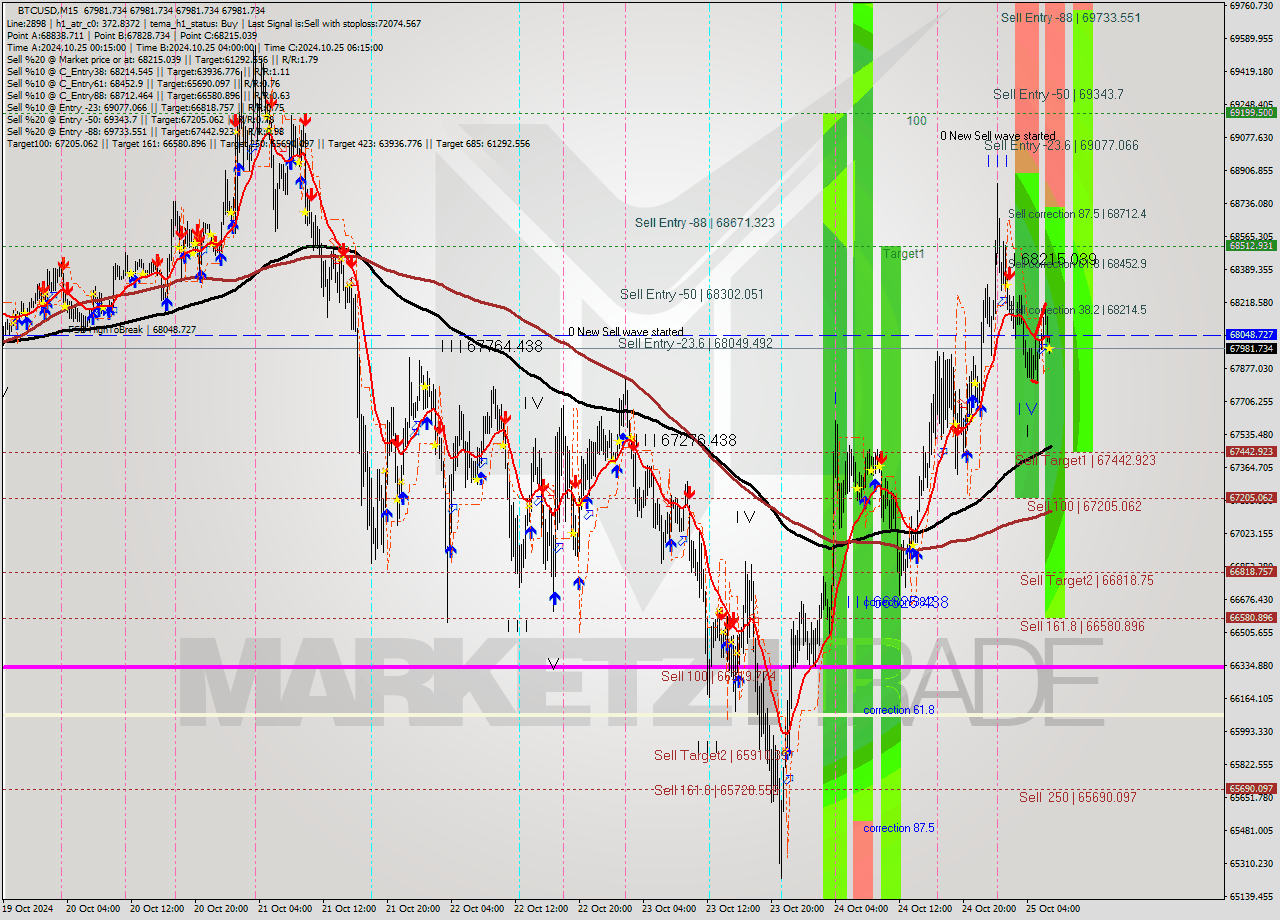The image size is (1280, 920).
Task: Click 'Sell Entry -88 | 68671.323' label
Action: point(705,222)
